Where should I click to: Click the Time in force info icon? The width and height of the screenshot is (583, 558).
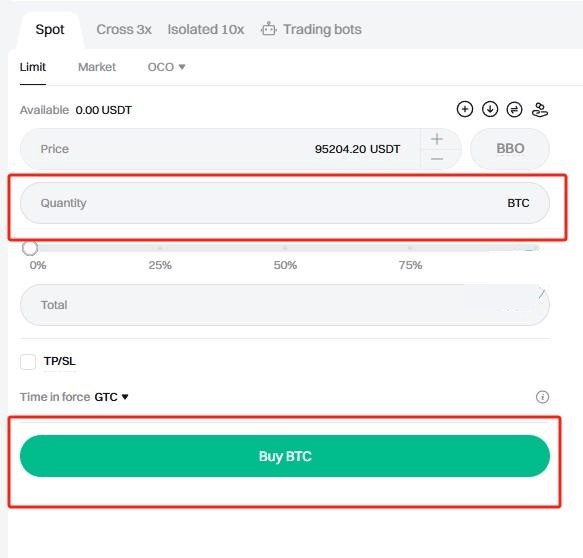[542, 397]
